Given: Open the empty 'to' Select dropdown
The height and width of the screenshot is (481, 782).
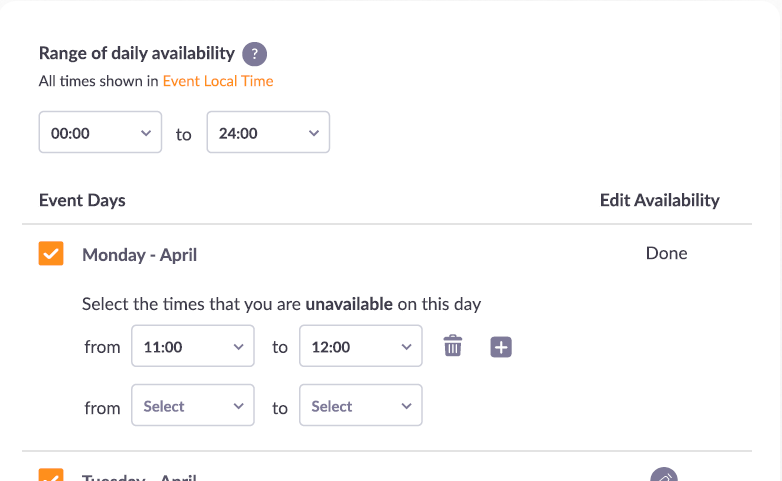Looking at the screenshot, I should (361, 406).
